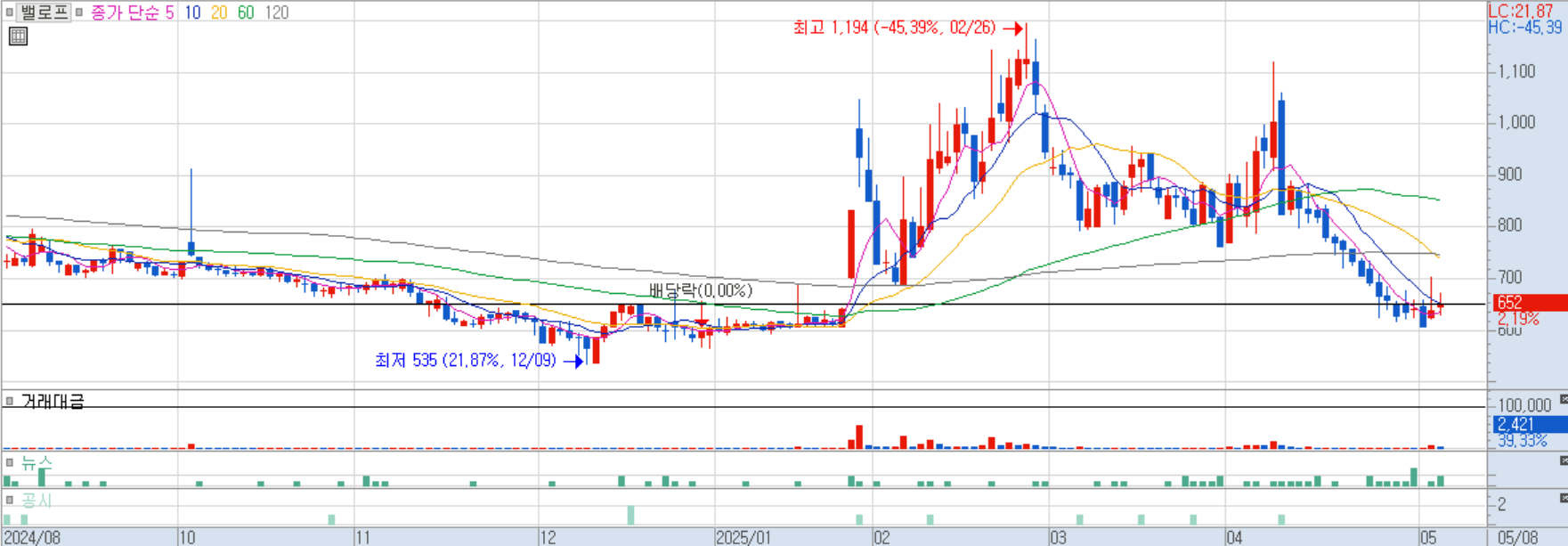
Task: Select the 뱰로프 stock name button
Action: click(44, 12)
